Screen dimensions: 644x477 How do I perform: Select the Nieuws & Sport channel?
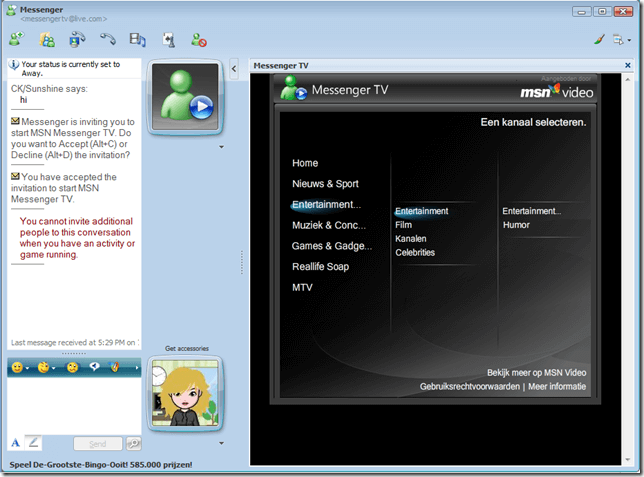(325, 184)
